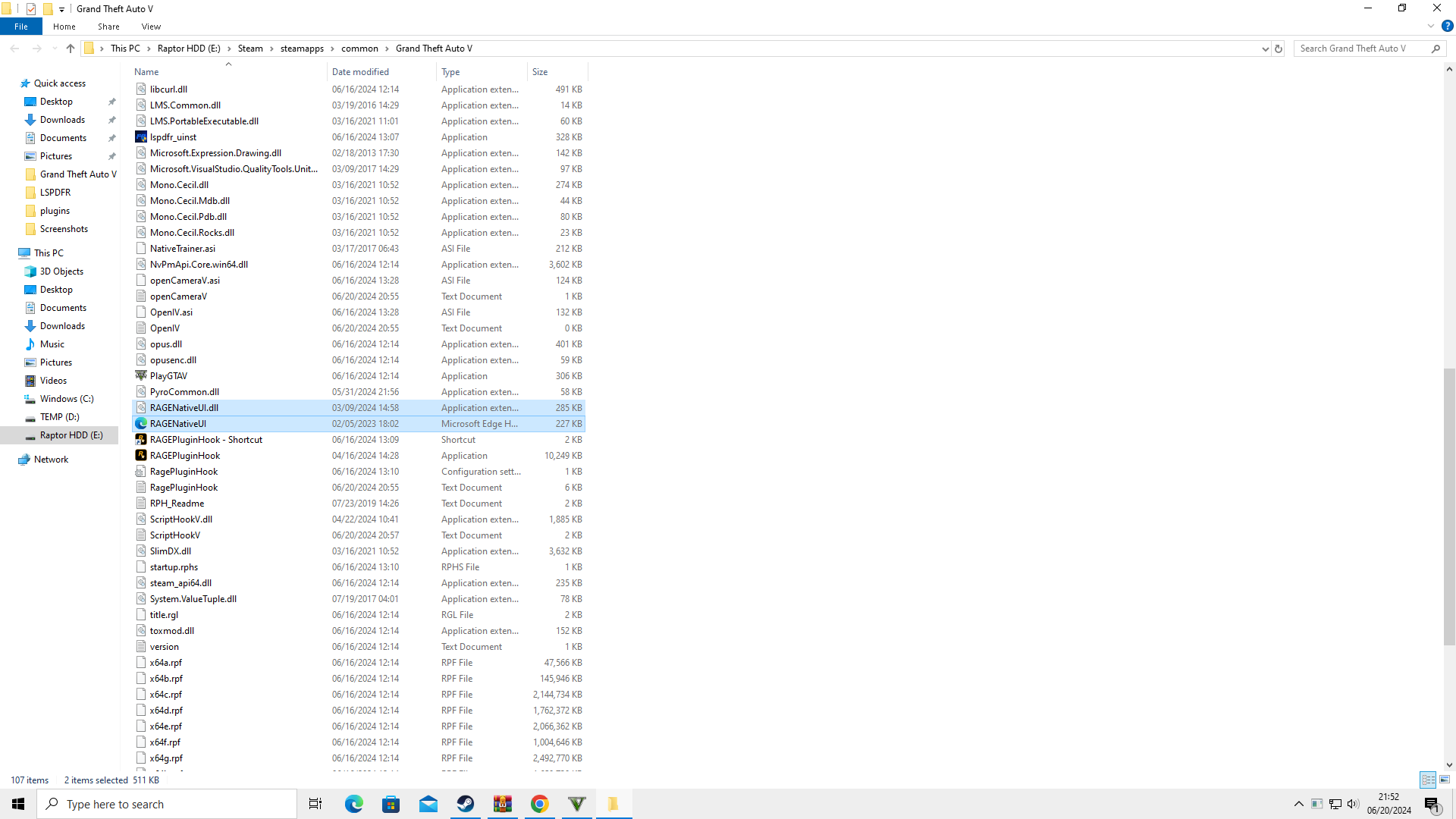Click the PlayGTAV application icon
This screenshot has width=1456, height=819.
tap(141, 376)
